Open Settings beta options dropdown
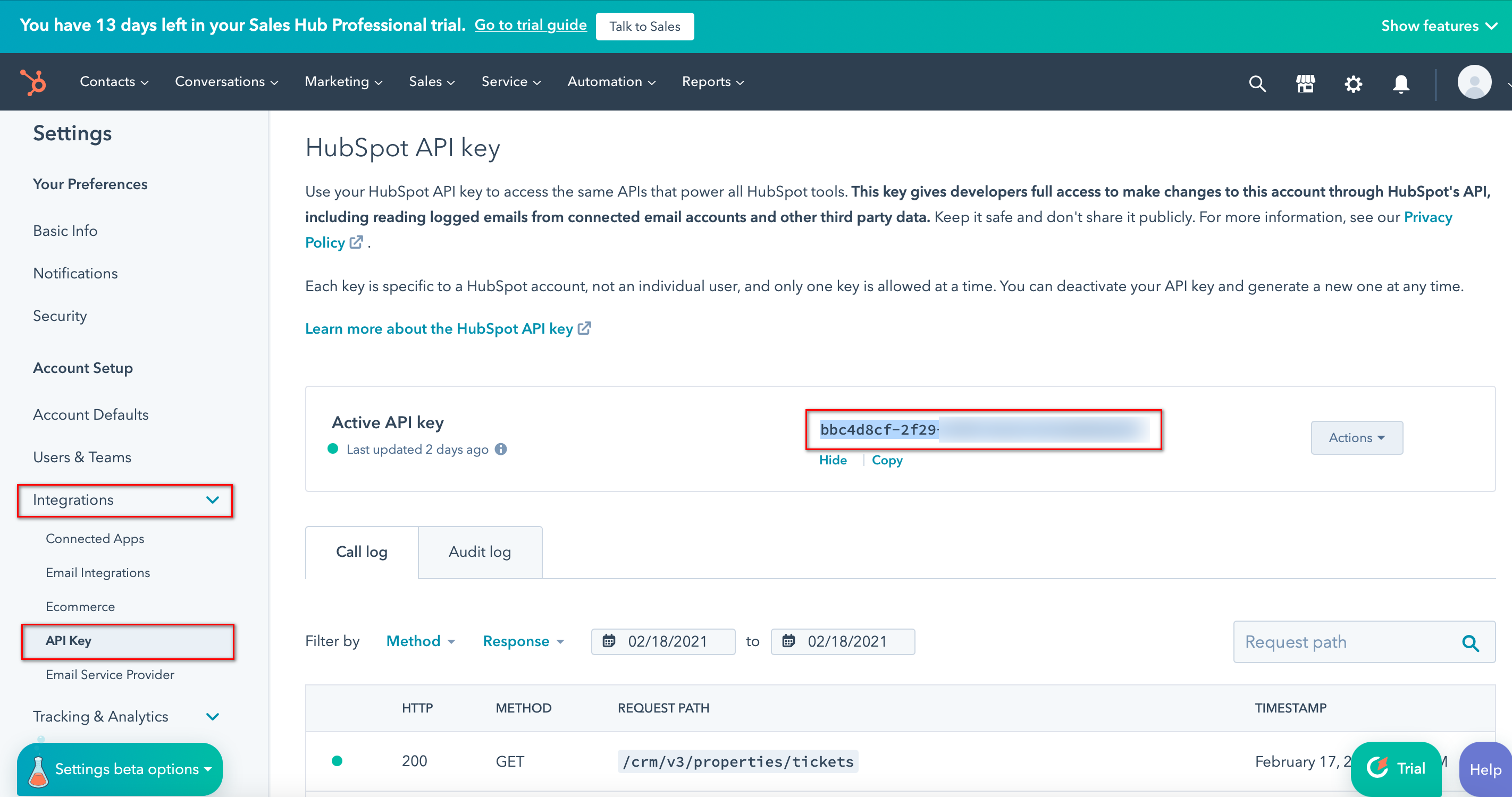Screen dimensions: 1512x797 pyautogui.click(x=119, y=769)
